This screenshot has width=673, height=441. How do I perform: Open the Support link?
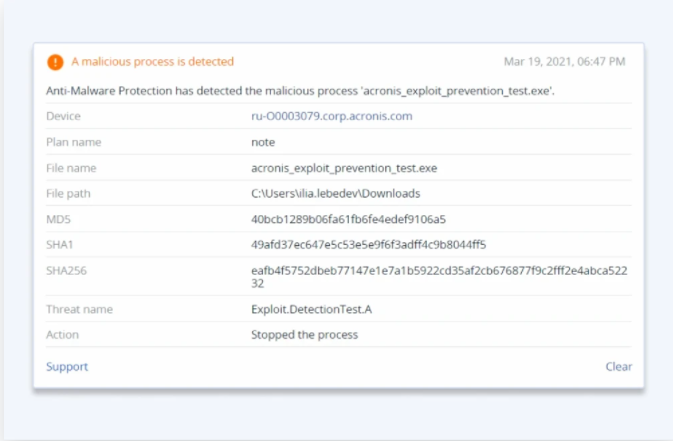(67, 366)
